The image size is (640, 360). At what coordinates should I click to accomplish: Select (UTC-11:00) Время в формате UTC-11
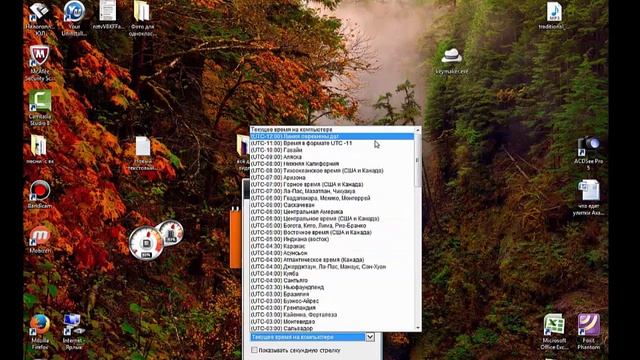pyautogui.click(x=332, y=143)
